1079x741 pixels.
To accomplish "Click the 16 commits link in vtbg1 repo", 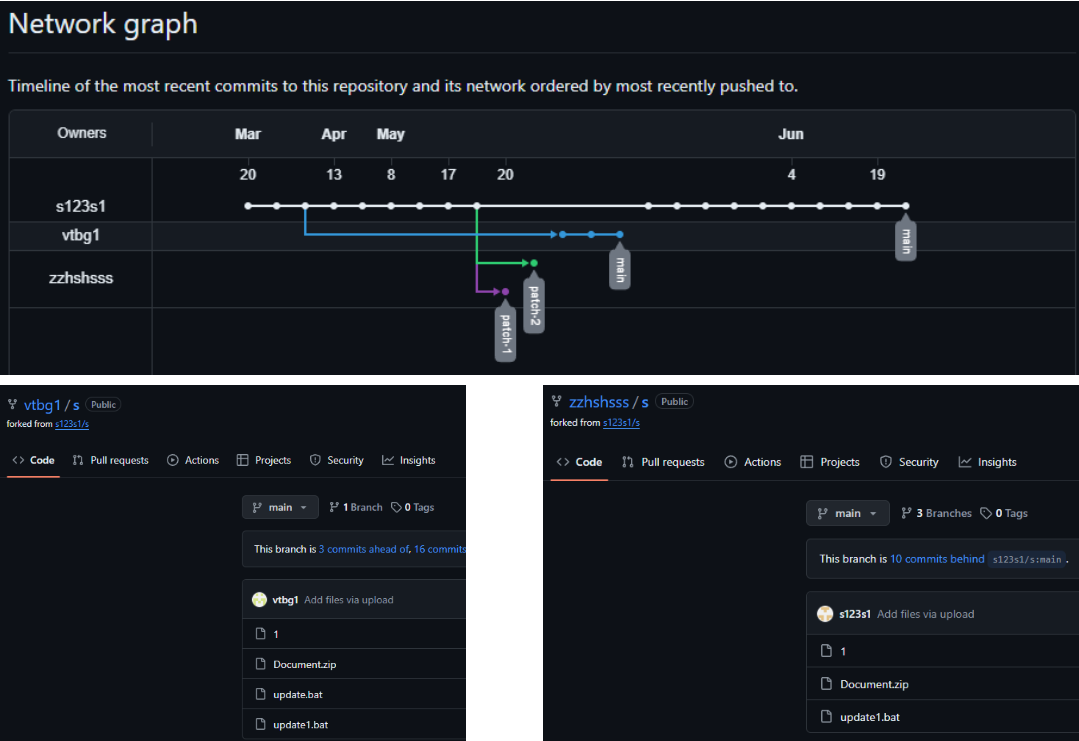I will point(440,549).
